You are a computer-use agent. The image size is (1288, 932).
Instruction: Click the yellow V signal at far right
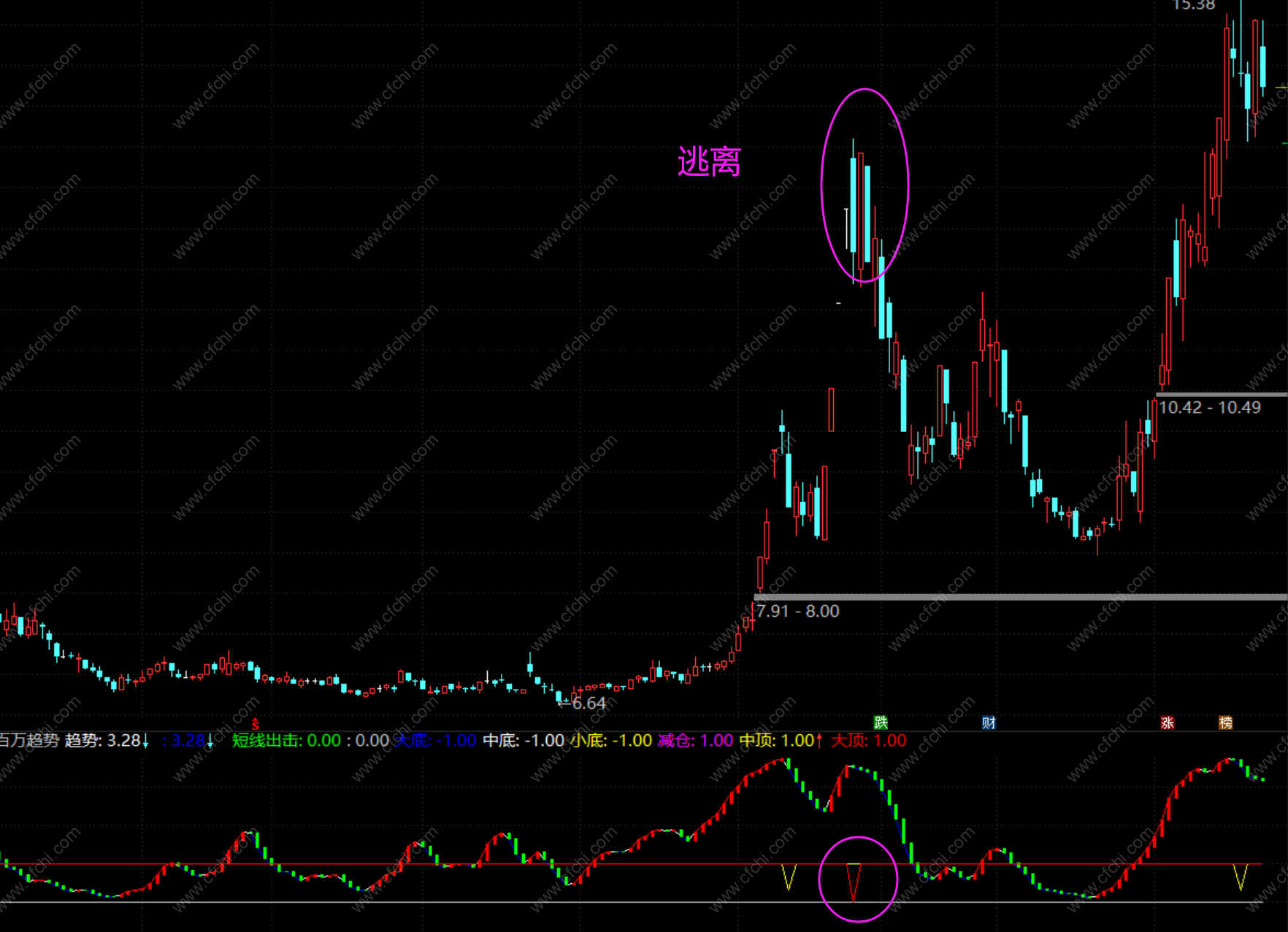click(x=1240, y=877)
